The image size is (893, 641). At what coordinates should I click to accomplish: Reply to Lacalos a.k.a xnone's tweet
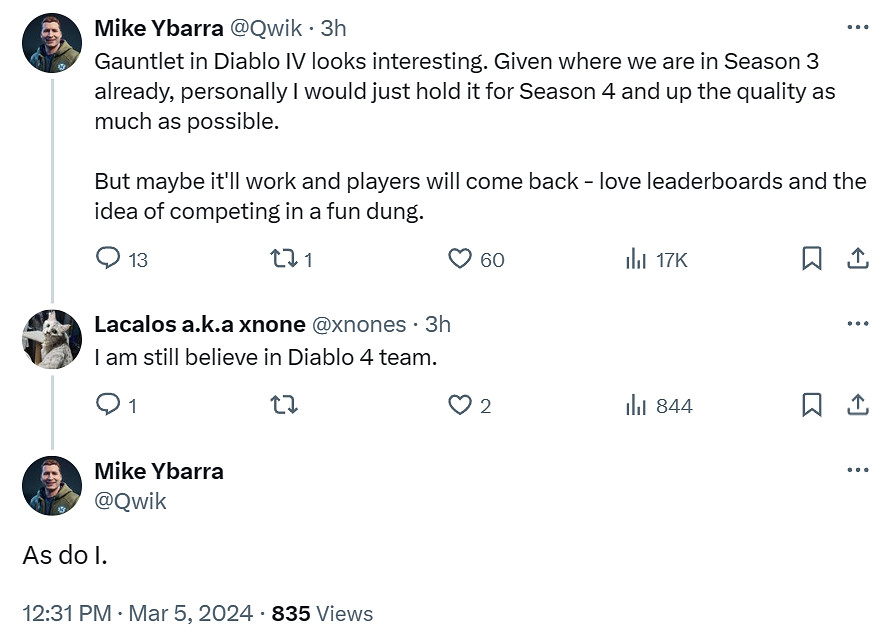point(108,405)
